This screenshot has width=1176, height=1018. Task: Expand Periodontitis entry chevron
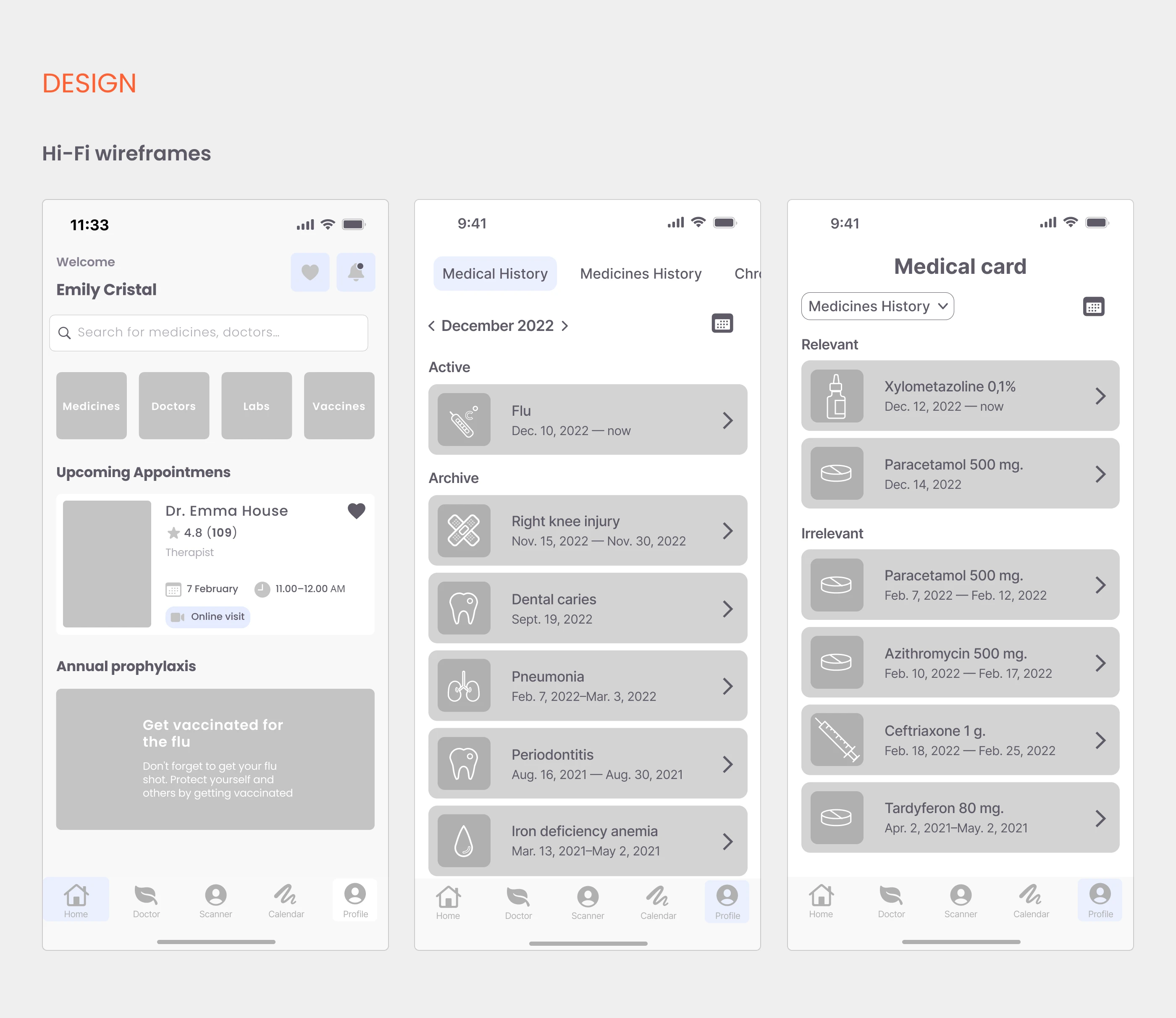coord(728,764)
